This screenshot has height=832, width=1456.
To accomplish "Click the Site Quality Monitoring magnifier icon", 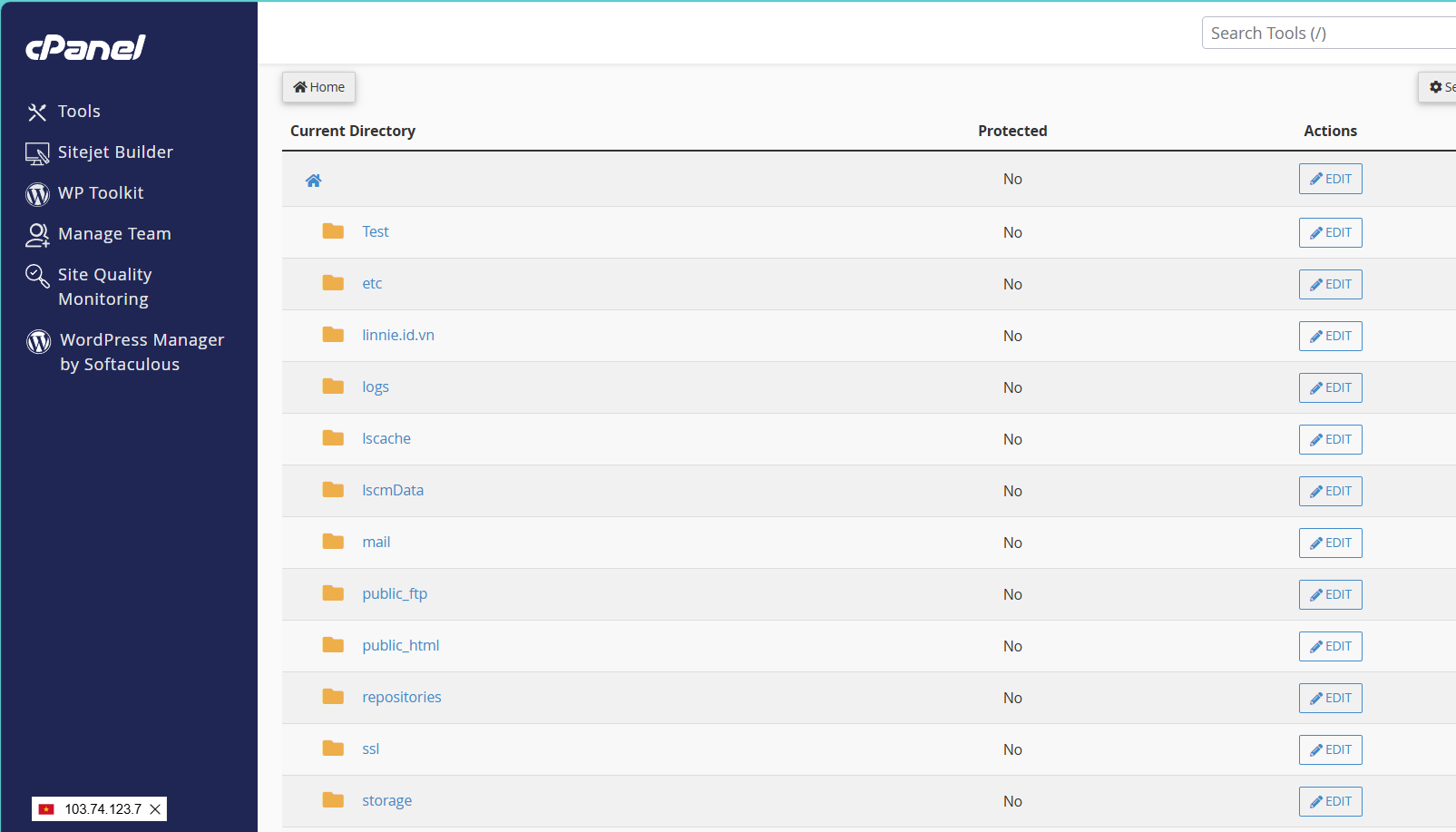I will coord(37,275).
